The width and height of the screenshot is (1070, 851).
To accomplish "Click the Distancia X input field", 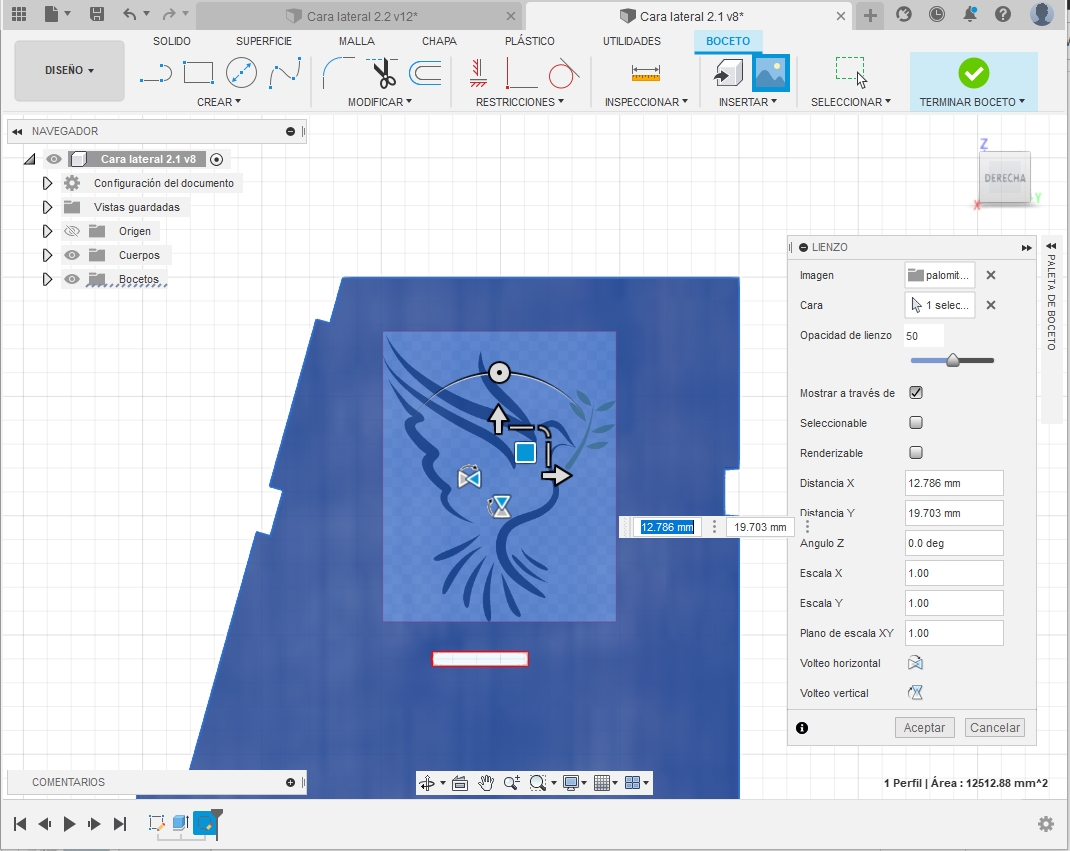I will (954, 483).
